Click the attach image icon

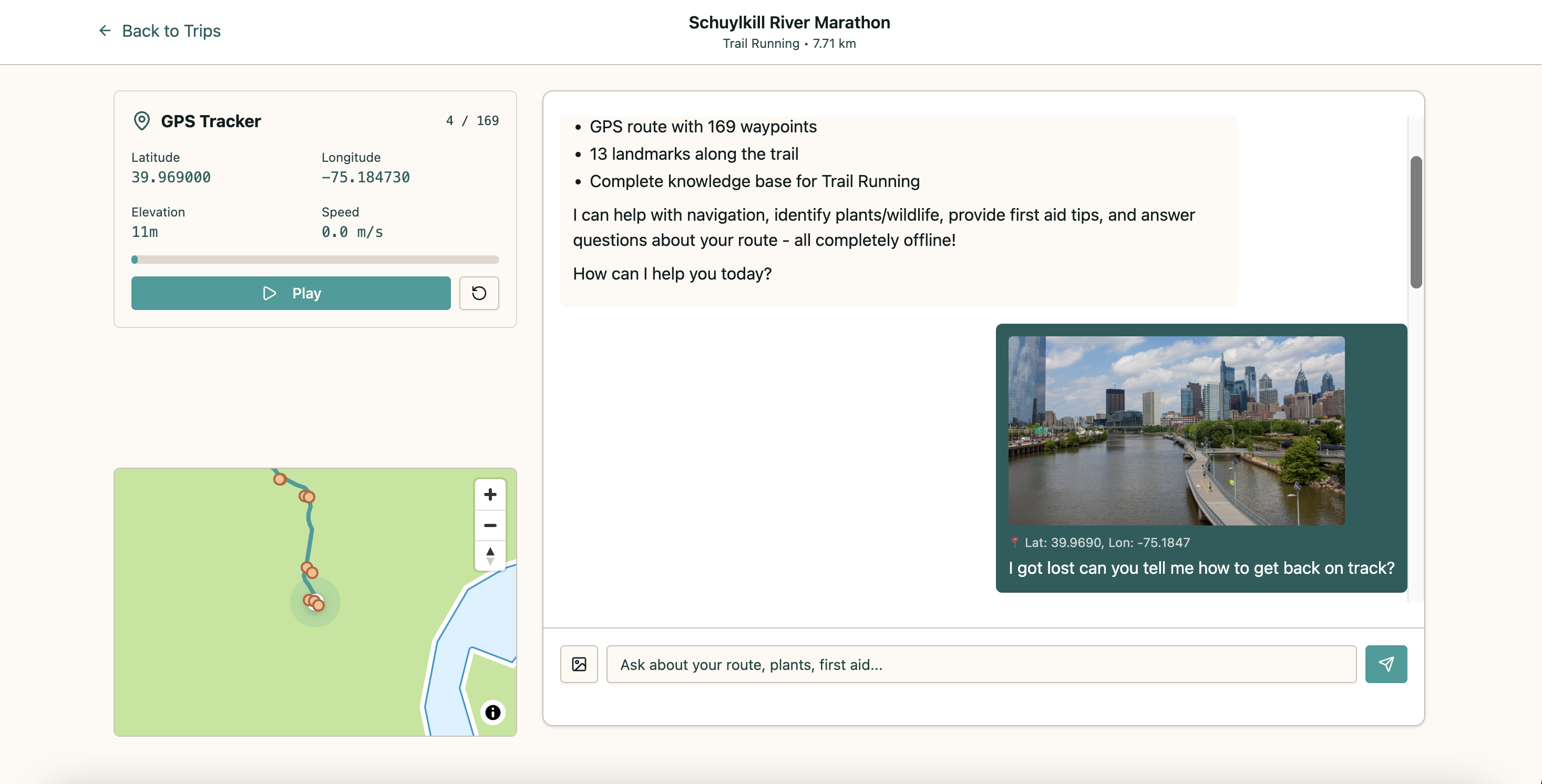coord(578,664)
